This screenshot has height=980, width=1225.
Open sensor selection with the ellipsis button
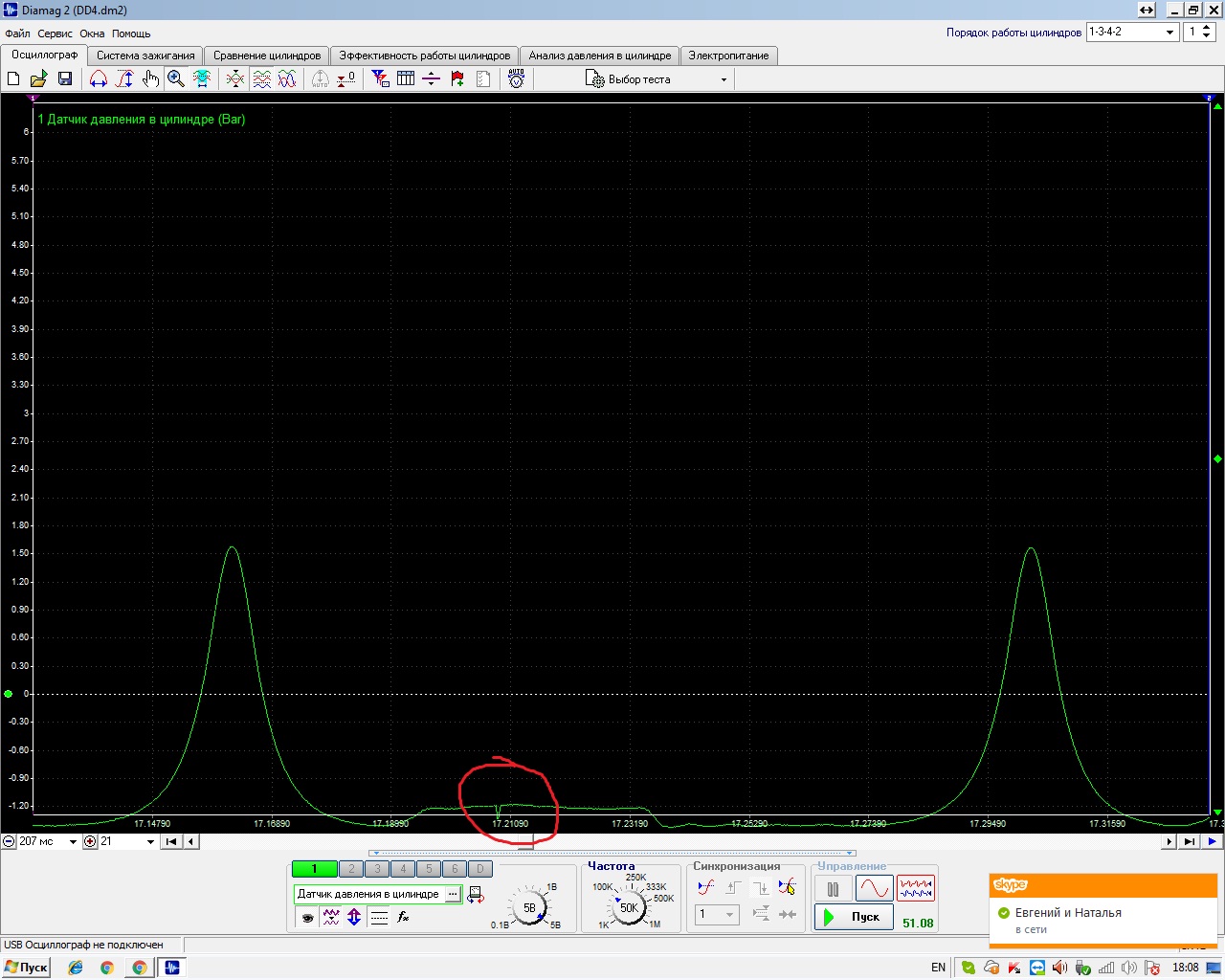tap(453, 894)
